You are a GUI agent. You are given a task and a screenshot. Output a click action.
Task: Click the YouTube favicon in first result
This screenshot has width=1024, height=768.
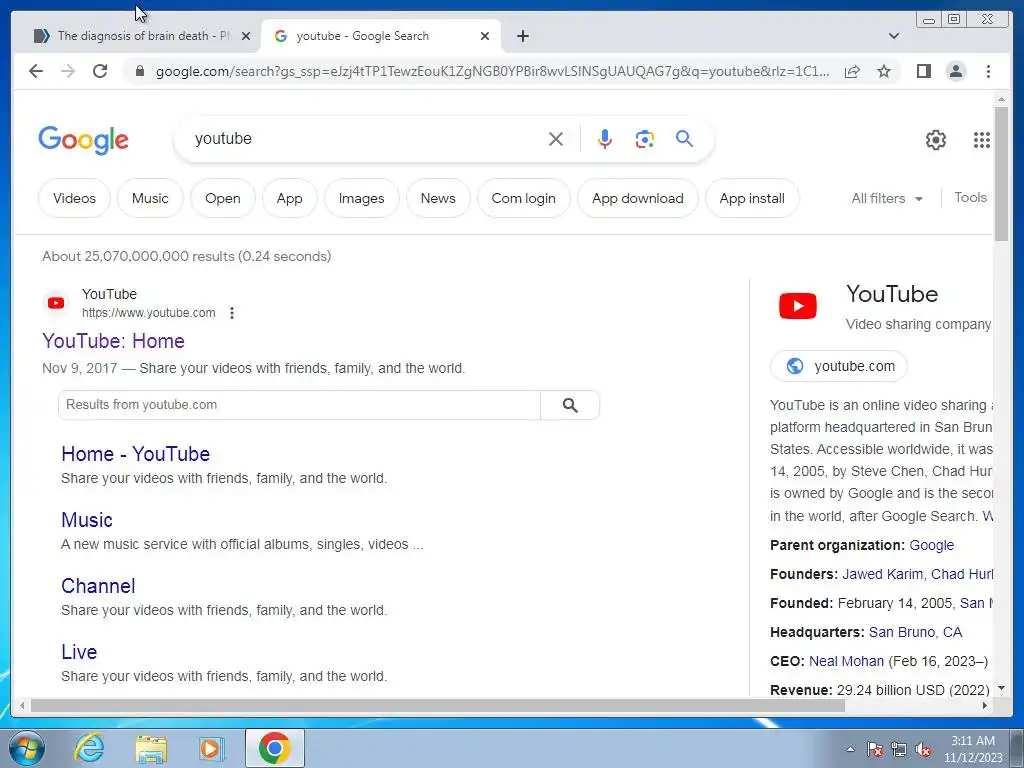tap(56, 303)
